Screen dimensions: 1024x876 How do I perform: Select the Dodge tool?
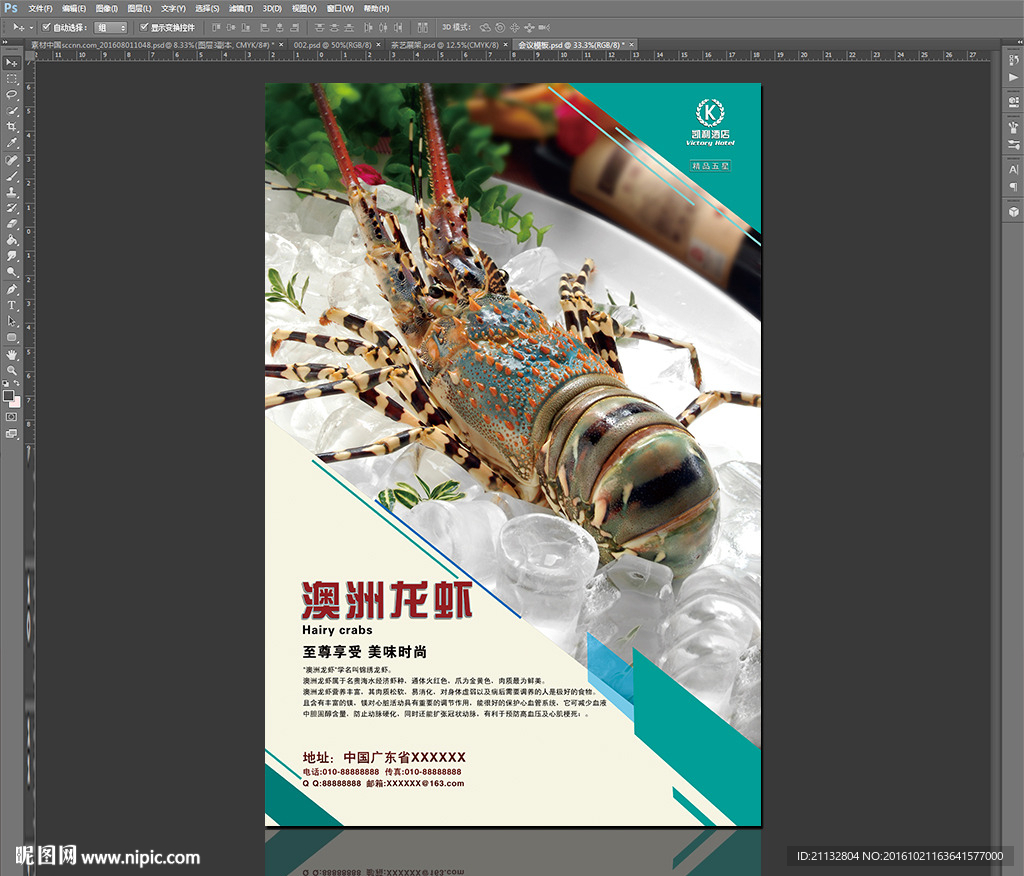coord(12,272)
